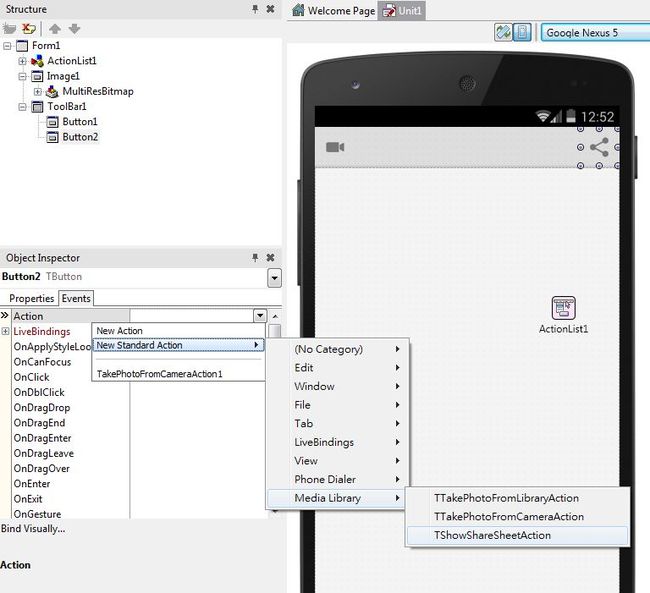
Task: Switch to the Unit1 tab
Action: (x=402, y=10)
